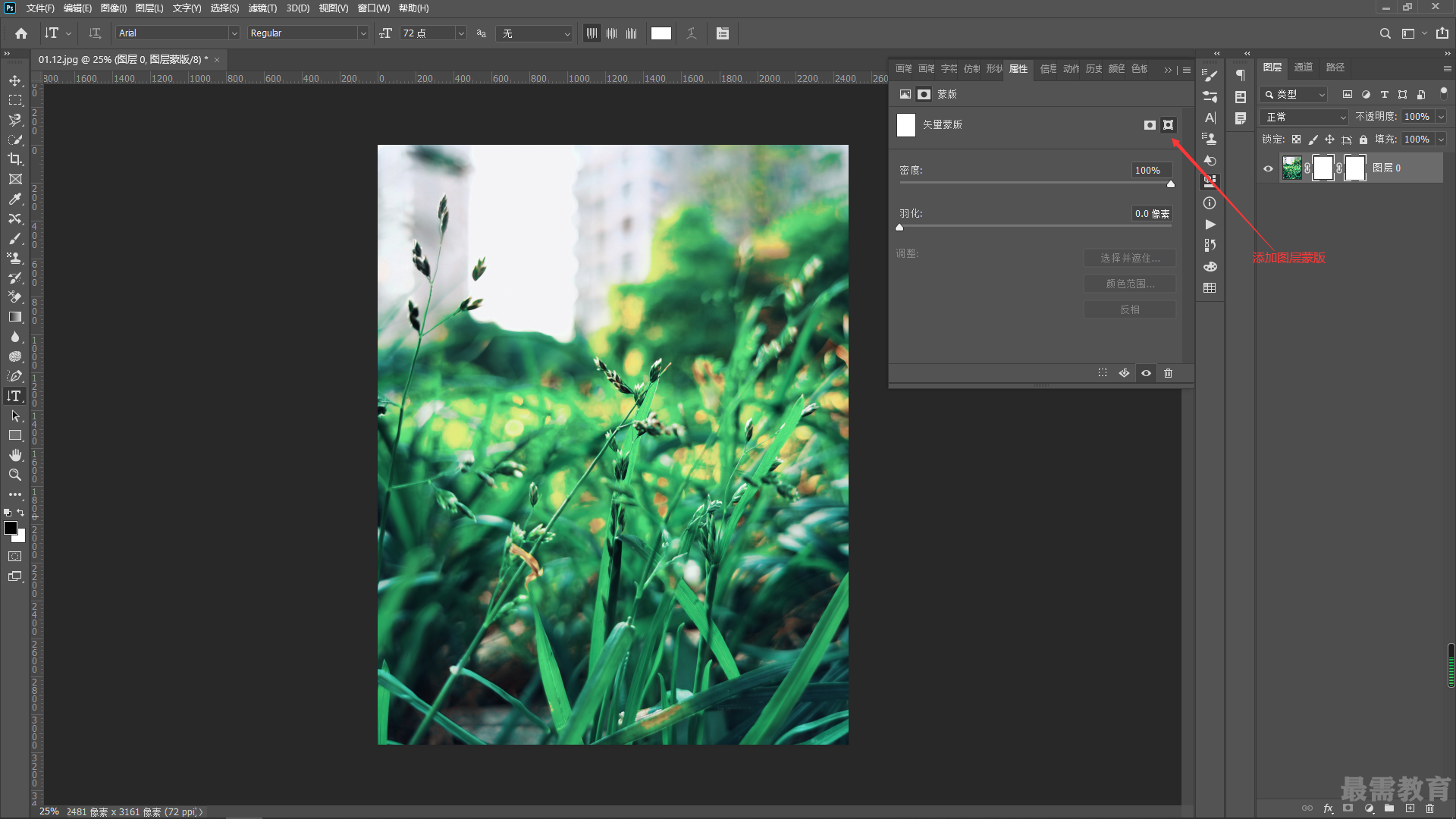
Task: Click the 密度 density slider handle
Action: 1171,184
